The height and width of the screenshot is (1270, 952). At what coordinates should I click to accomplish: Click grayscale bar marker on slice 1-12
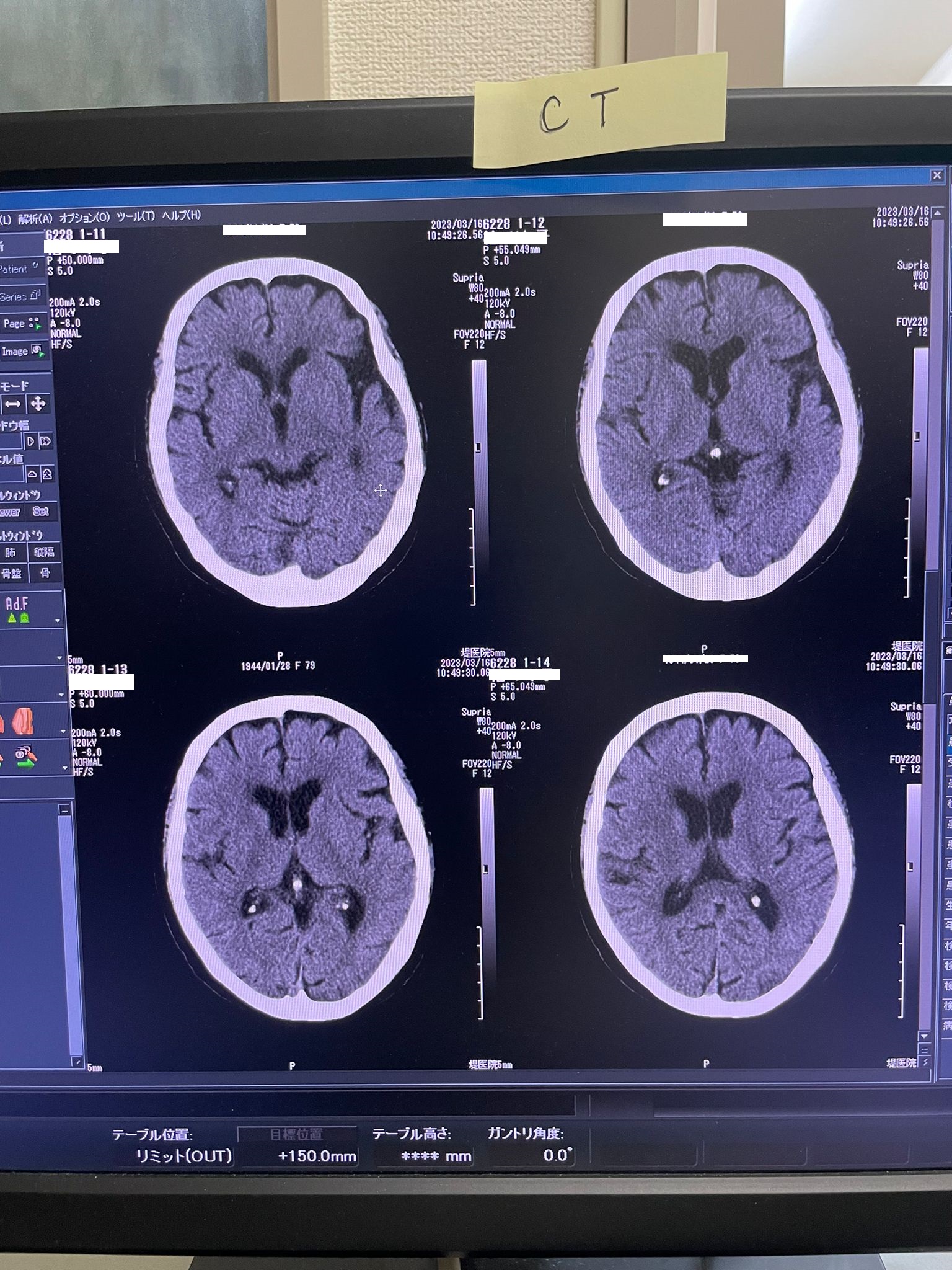coord(918,437)
